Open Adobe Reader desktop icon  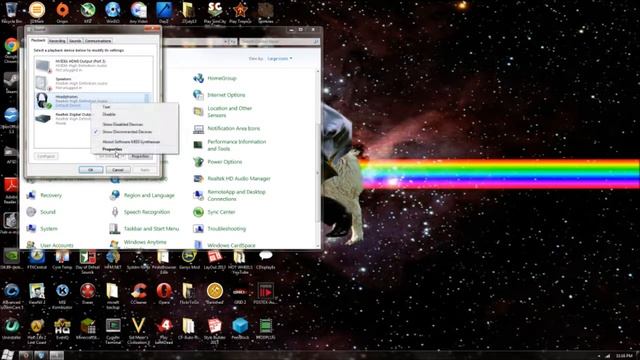(11, 190)
